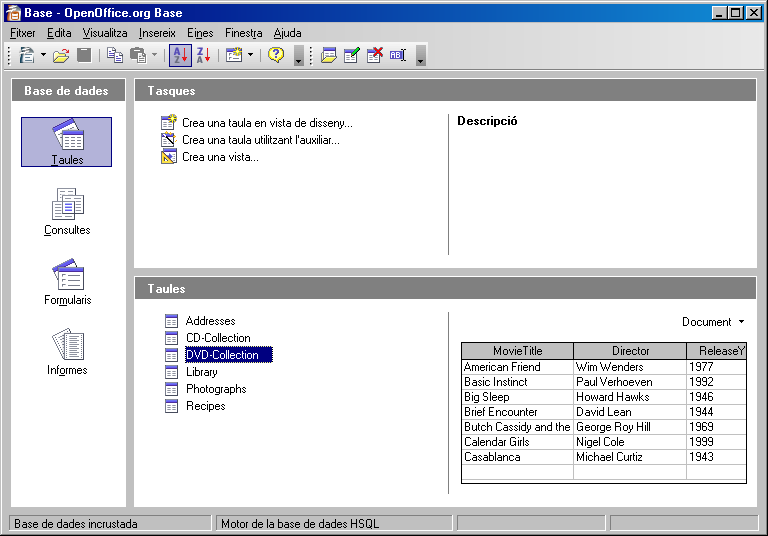
Task: Select the Informes database section
Action: [x=68, y=352]
